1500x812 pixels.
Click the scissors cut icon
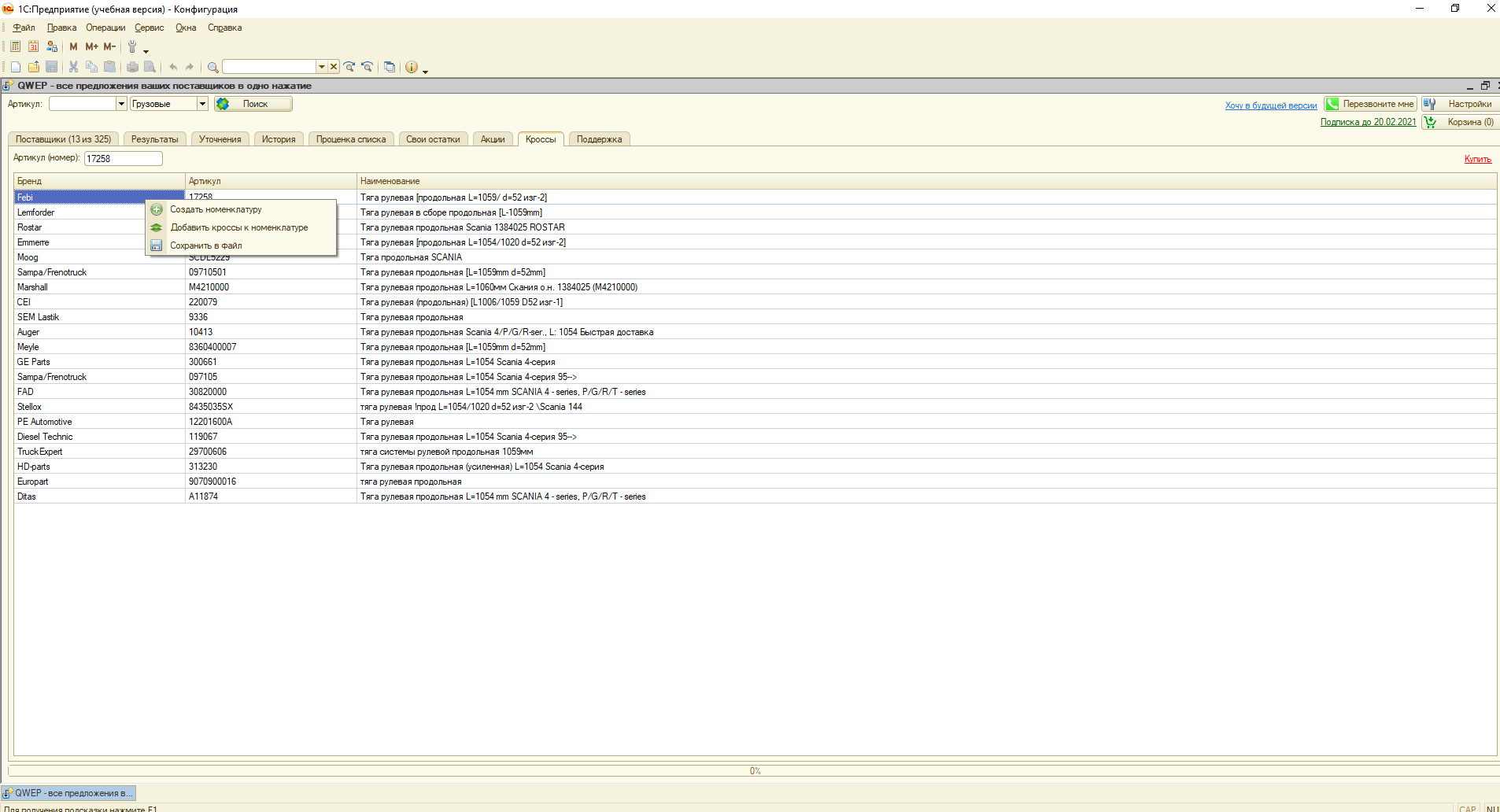click(x=73, y=67)
